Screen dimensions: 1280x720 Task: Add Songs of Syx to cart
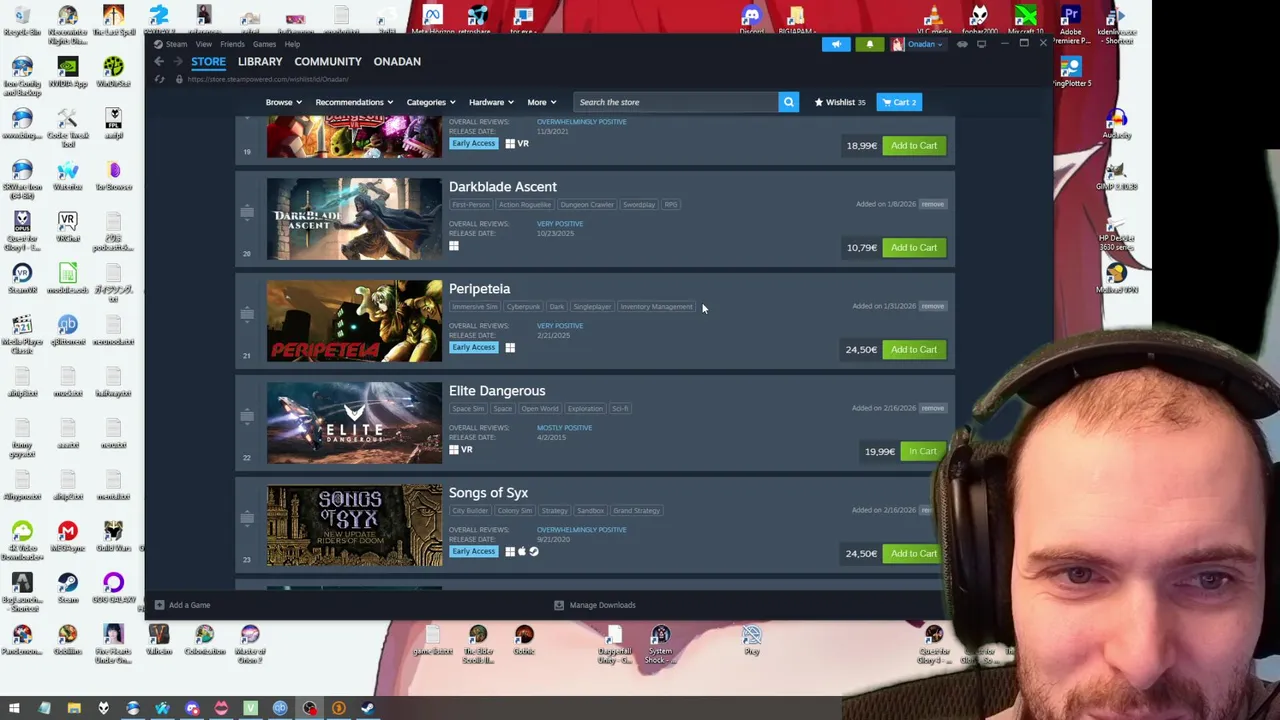[x=914, y=553]
